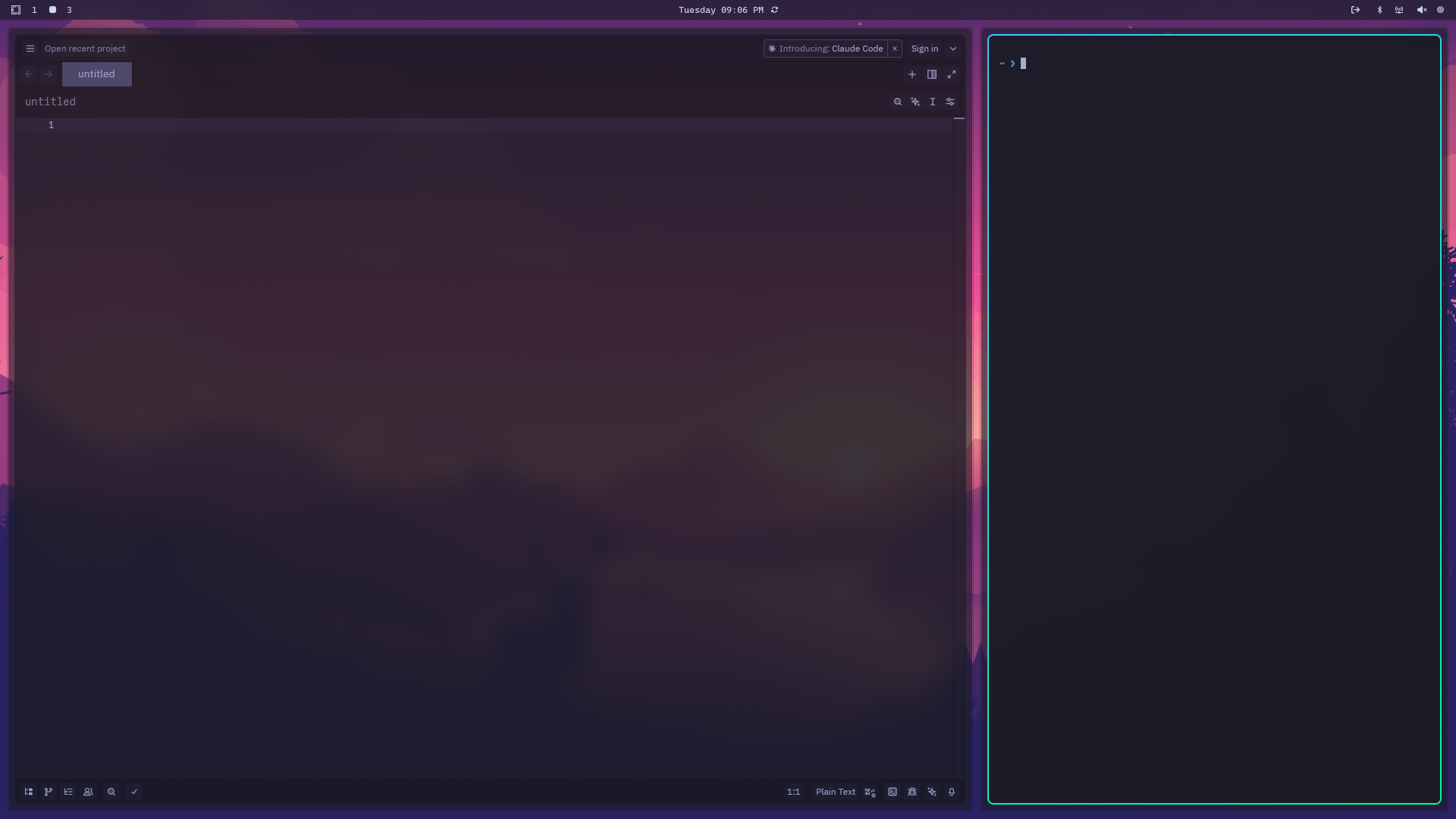Open buffer search magnifier in editor toolbar
This screenshot has height=819, width=1456.
(x=898, y=102)
